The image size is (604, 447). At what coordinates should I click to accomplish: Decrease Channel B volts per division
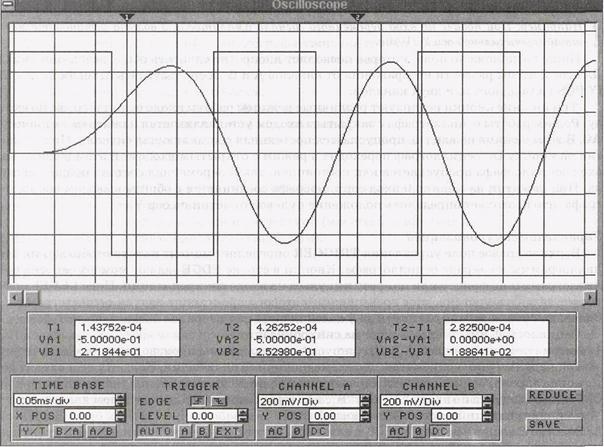point(487,405)
